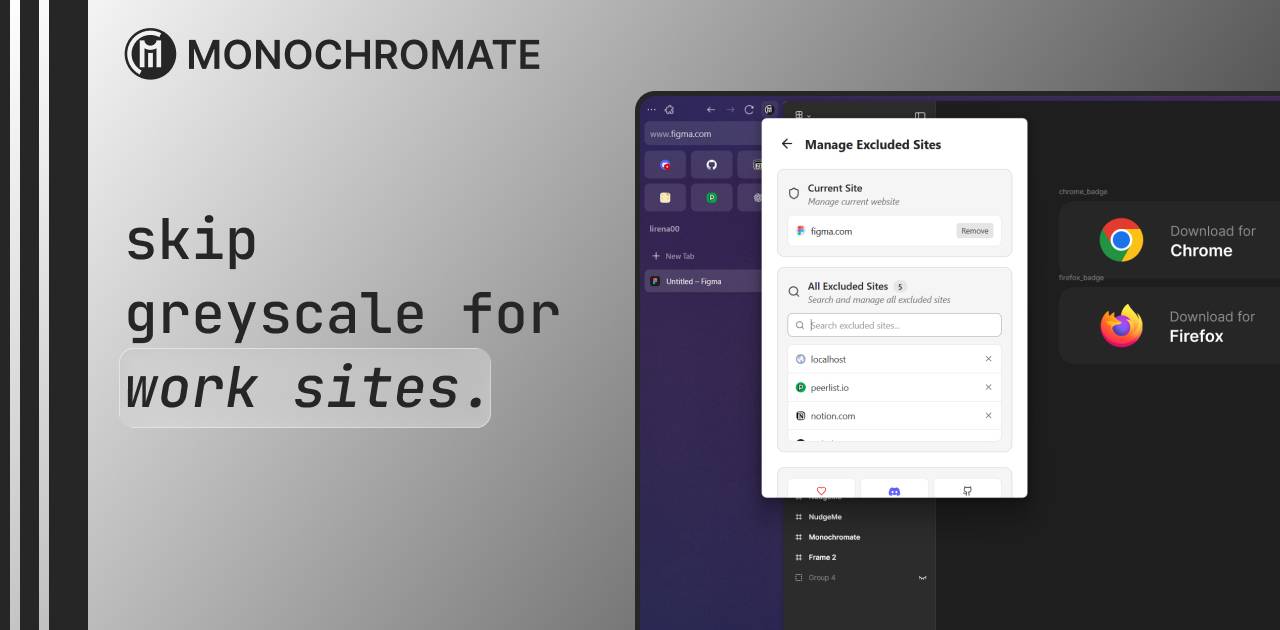Click the Remove button next to figma.com

coord(973,231)
